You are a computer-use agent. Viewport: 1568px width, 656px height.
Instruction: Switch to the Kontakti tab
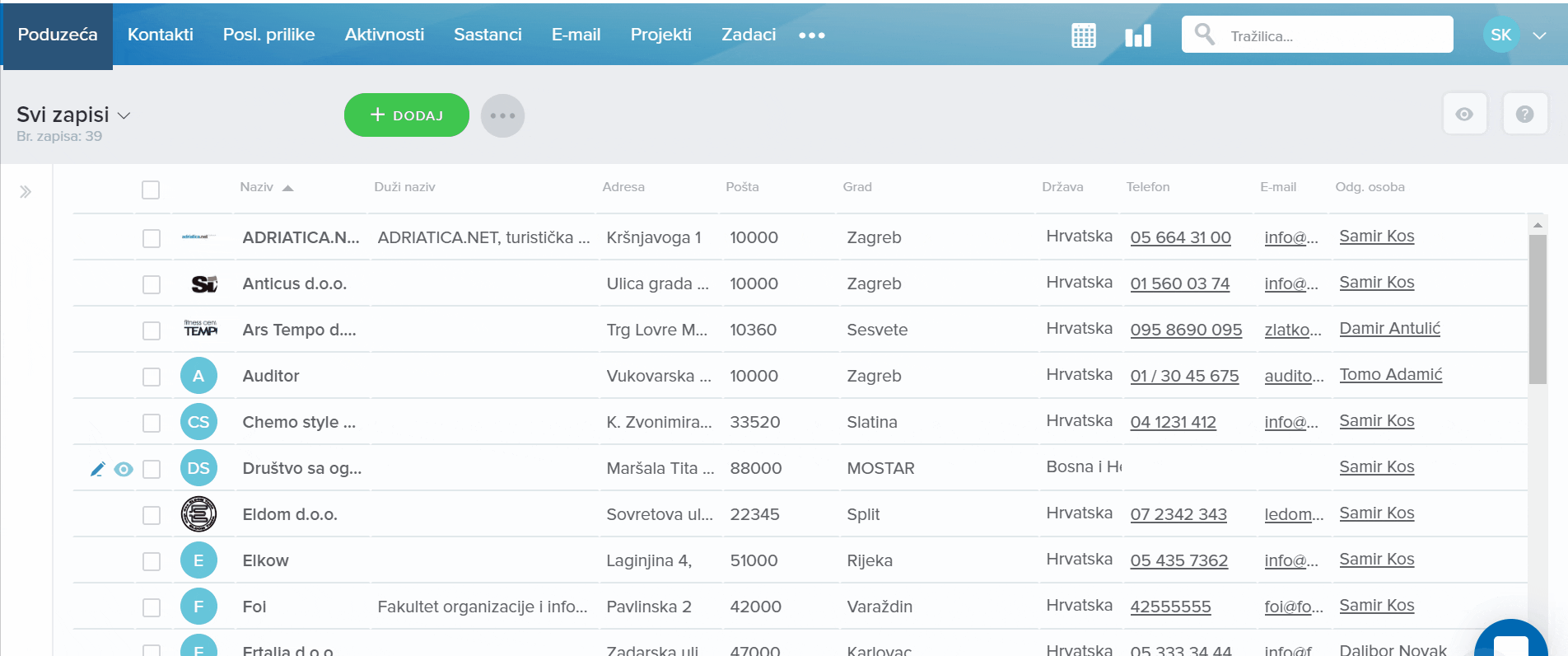pos(160,35)
